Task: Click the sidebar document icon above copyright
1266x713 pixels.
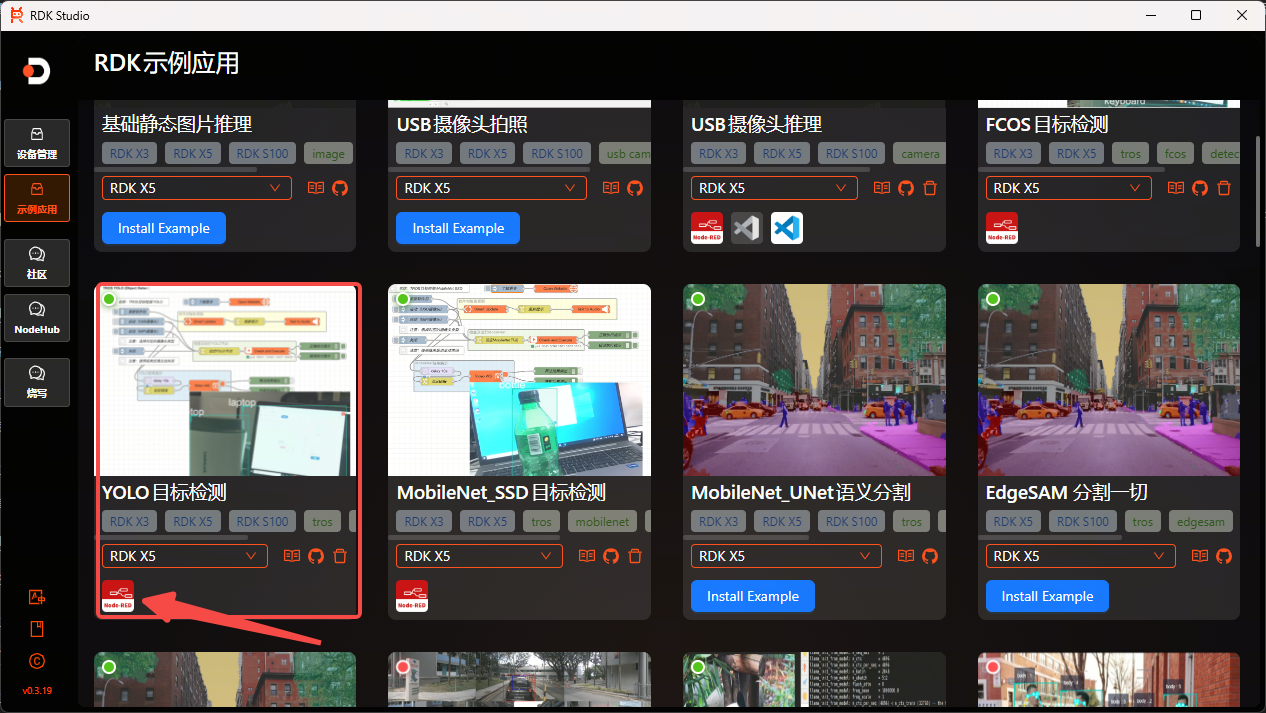Action: click(x=37, y=629)
